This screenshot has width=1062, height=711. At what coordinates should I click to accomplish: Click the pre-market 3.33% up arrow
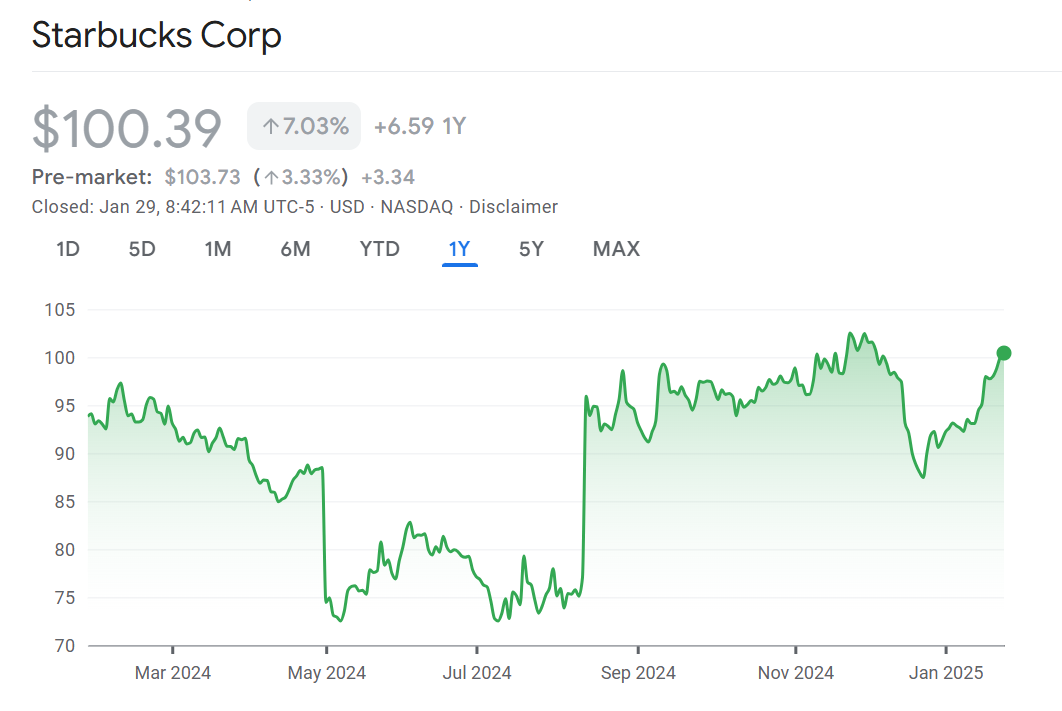point(271,178)
